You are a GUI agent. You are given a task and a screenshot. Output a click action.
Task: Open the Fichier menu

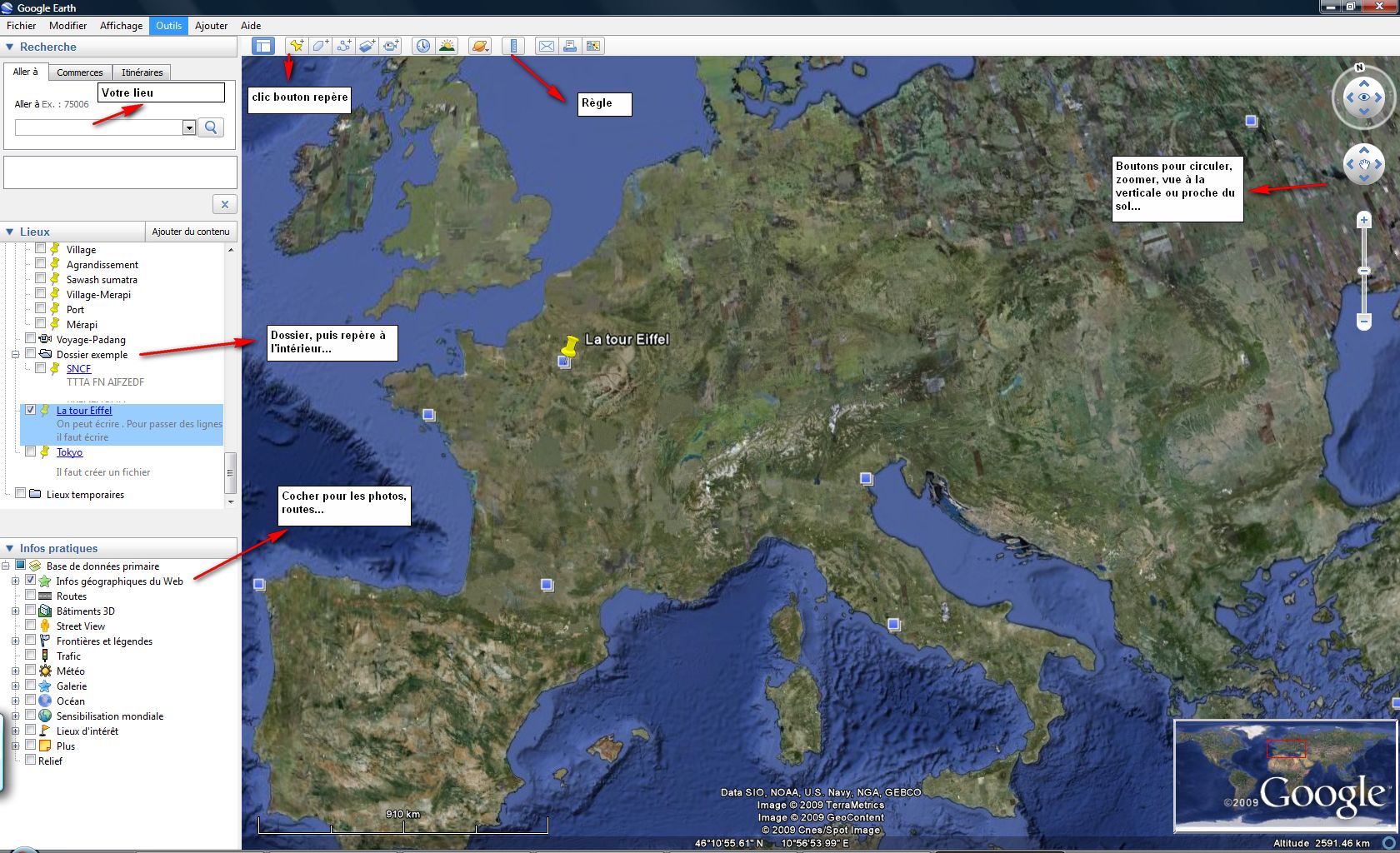tap(22, 26)
